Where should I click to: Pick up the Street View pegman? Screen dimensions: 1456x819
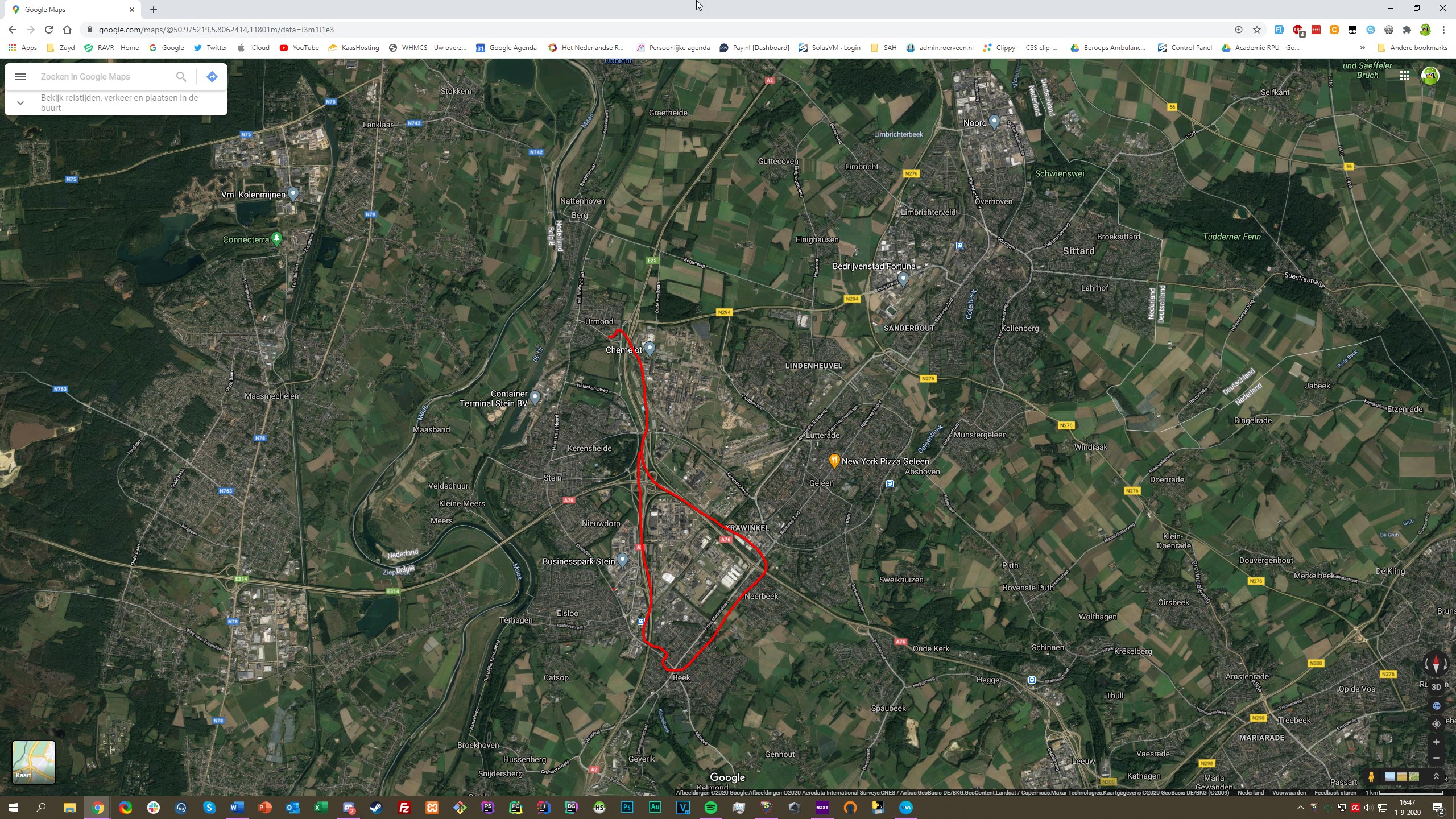(x=1371, y=777)
